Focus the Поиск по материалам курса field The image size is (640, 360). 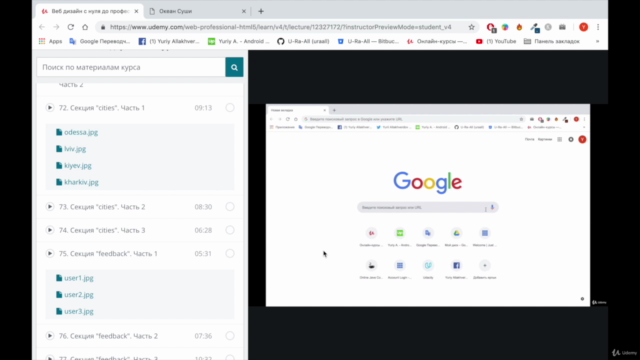[x=131, y=67]
